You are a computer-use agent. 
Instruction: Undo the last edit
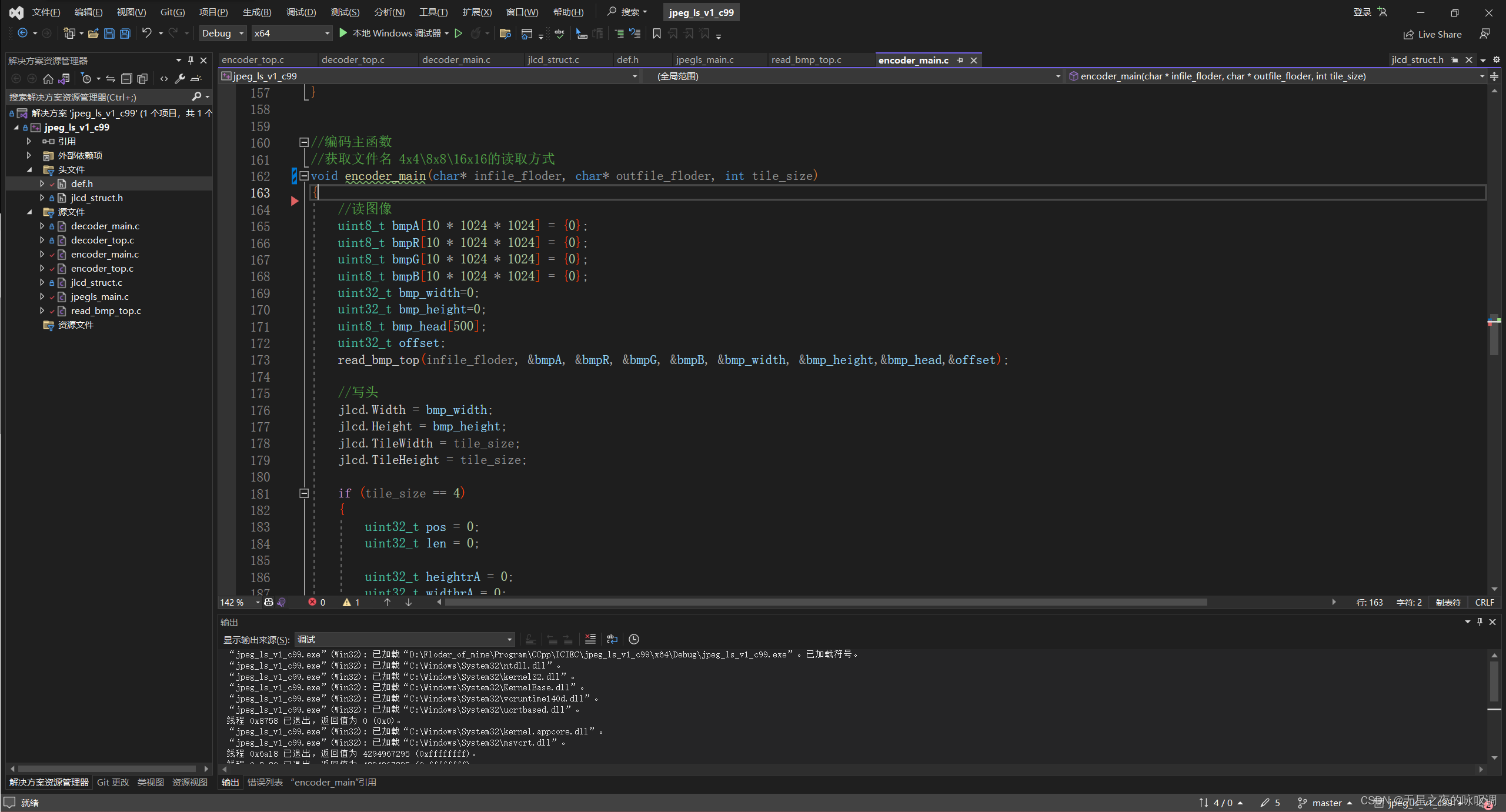click(x=147, y=34)
